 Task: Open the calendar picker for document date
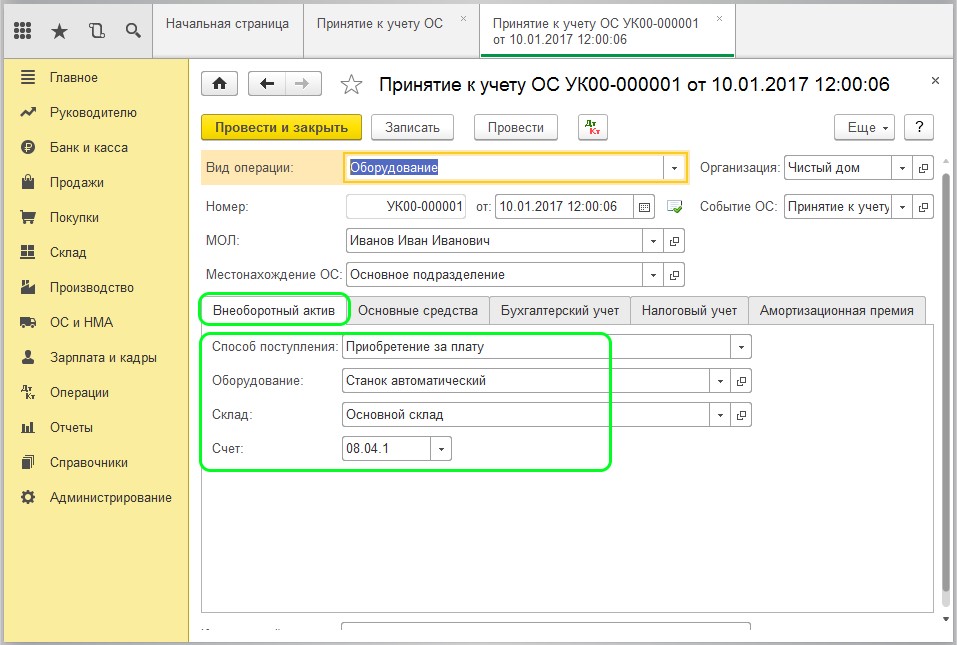(x=644, y=207)
